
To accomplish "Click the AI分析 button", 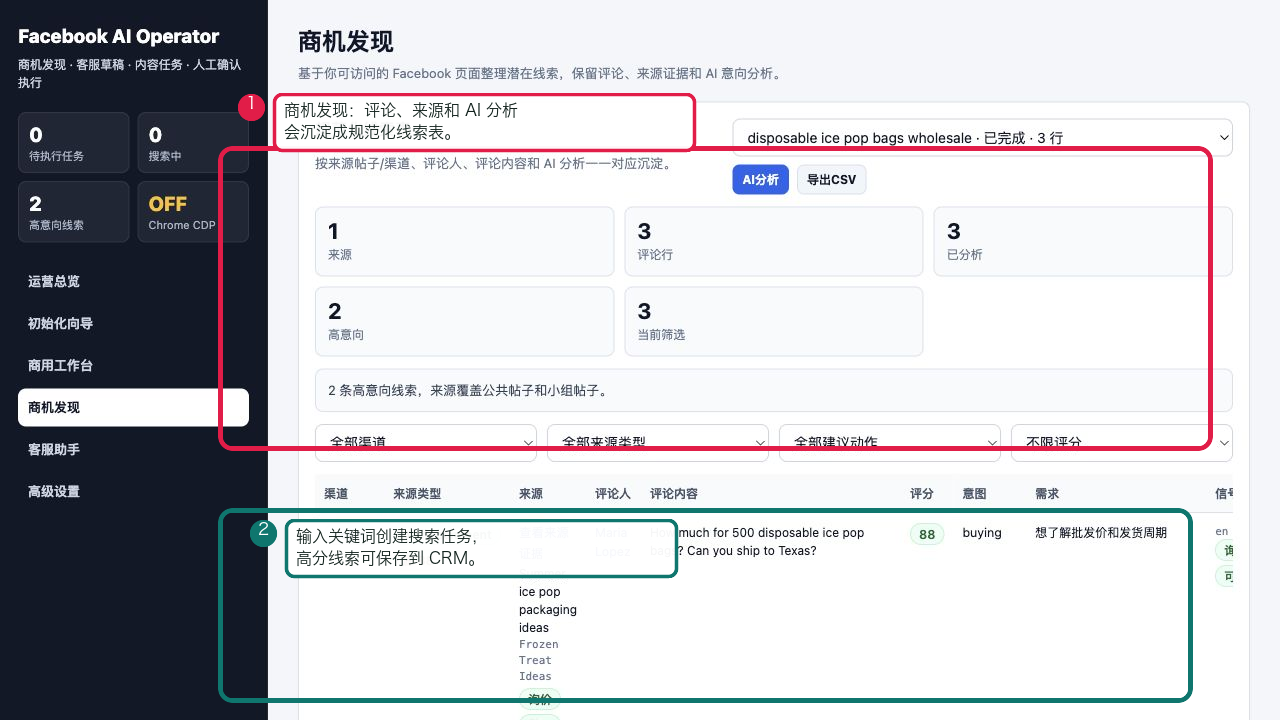I will click(760, 180).
